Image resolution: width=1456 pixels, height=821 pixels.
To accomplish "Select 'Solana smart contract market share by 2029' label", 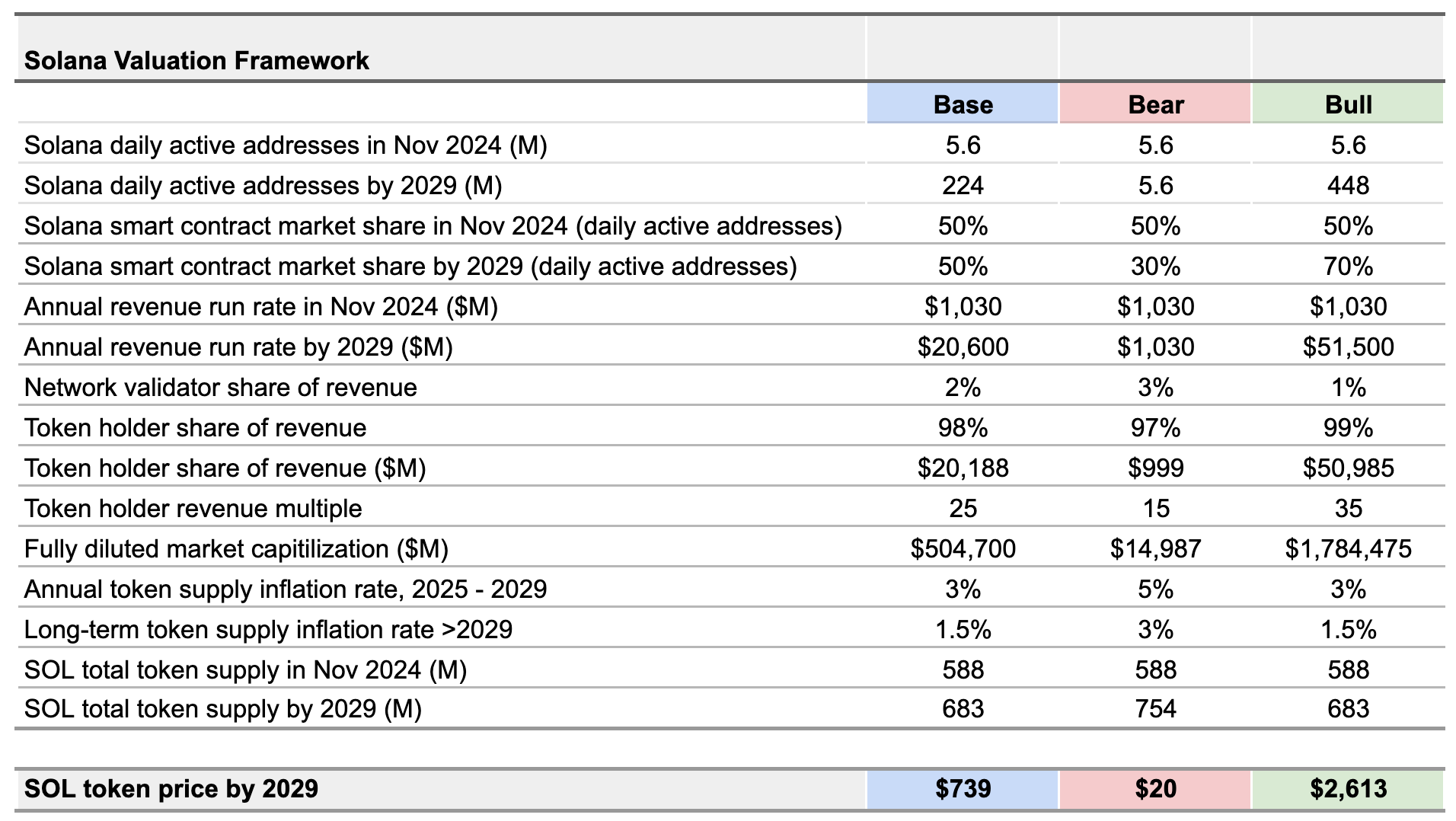I will (410, 266).
